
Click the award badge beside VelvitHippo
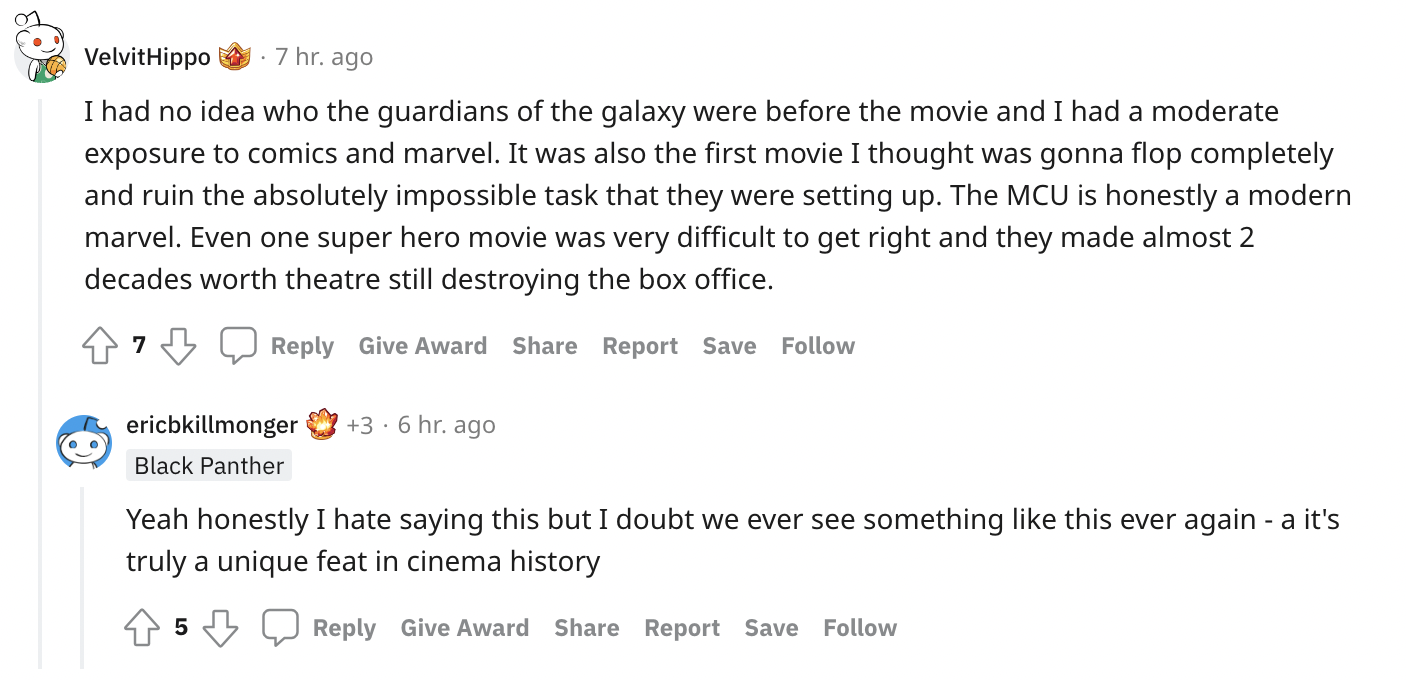(234, 57)
